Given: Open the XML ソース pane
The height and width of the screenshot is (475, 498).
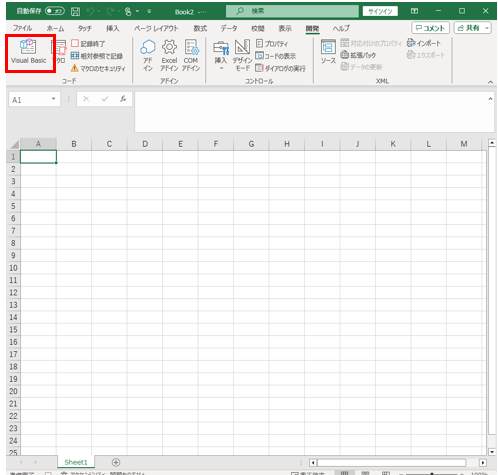Looking at the screenshot, I should tap(328, 52).
